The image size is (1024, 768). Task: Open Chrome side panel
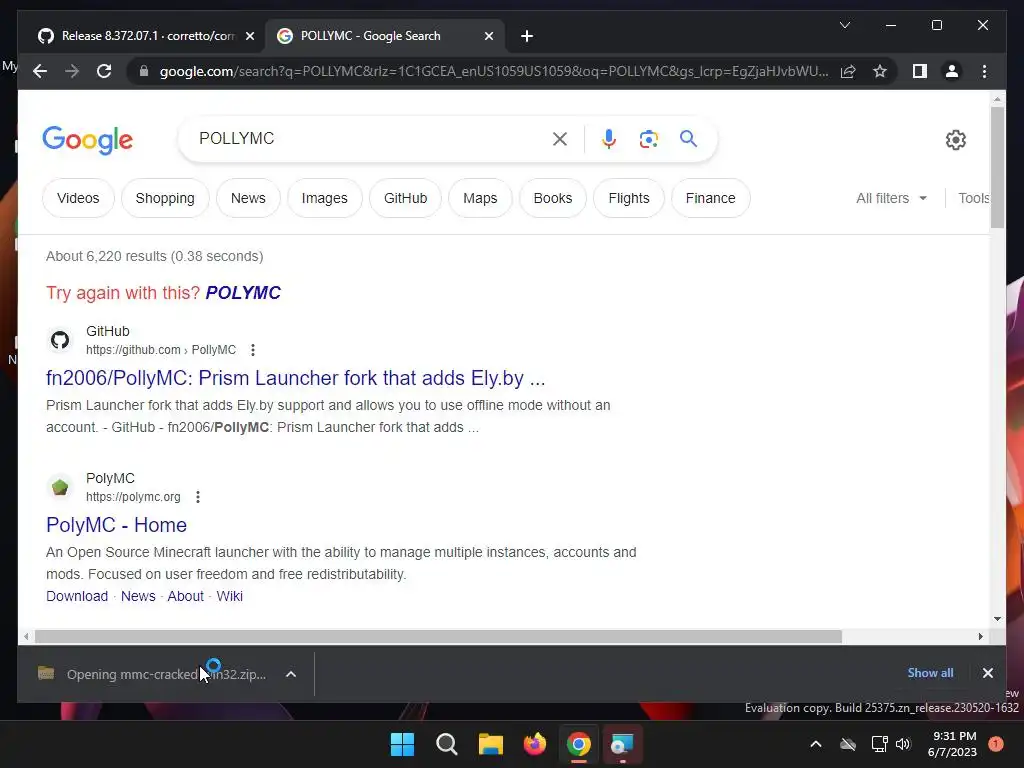(920, 71)
